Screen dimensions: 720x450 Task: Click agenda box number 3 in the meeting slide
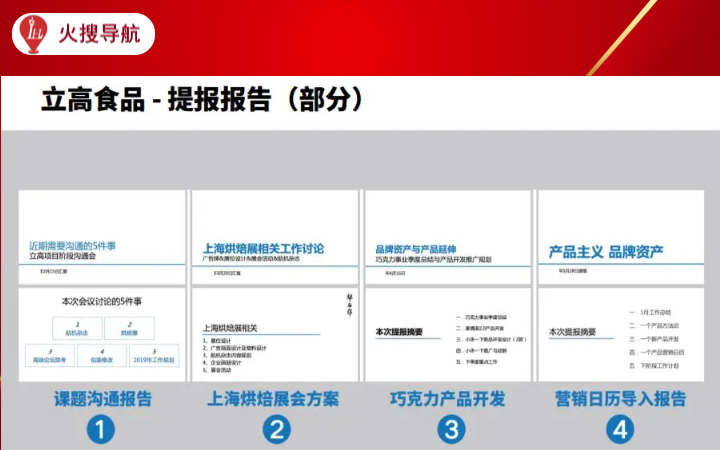pos(50,355)
